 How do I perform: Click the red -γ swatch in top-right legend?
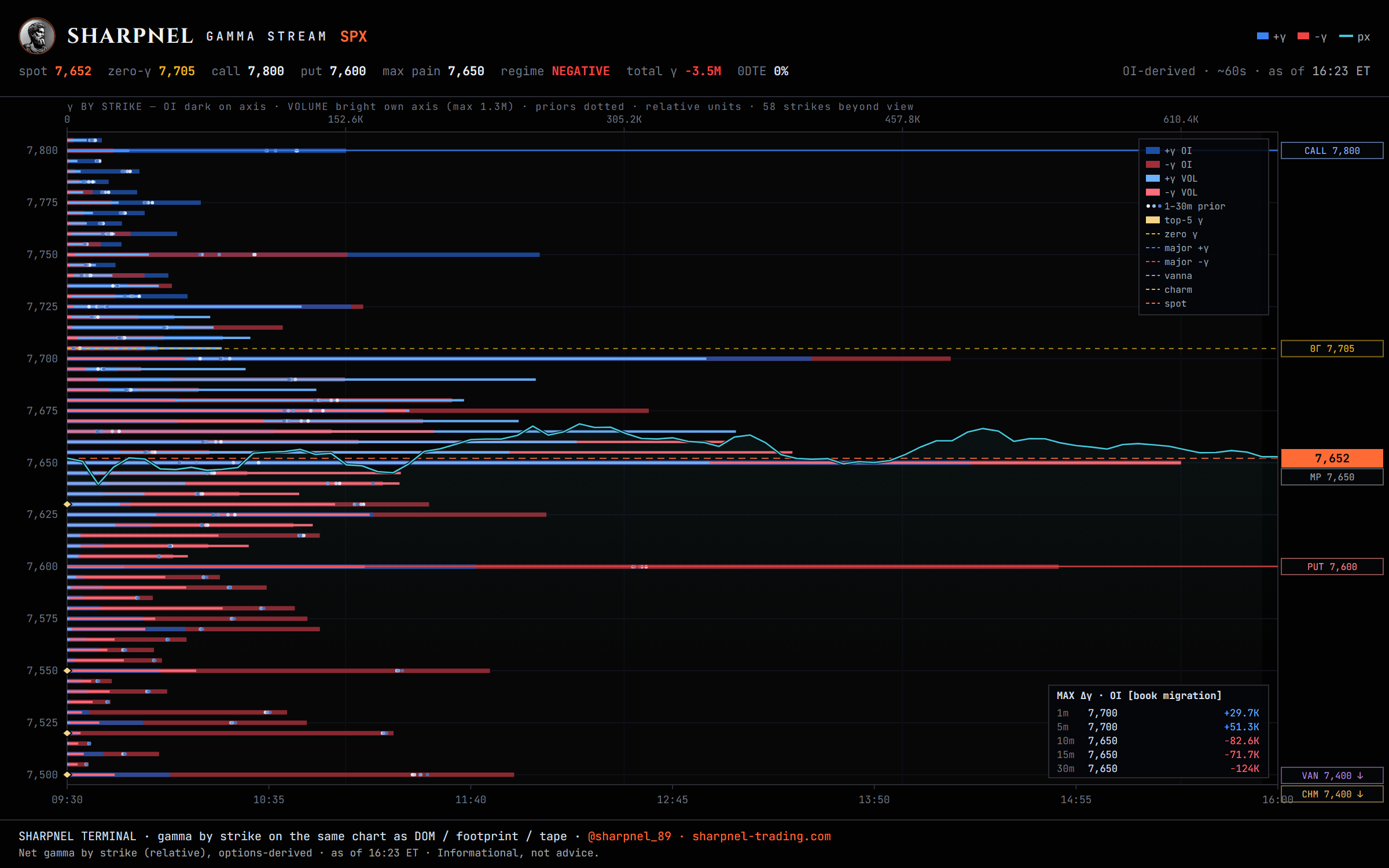(1303, 36)
